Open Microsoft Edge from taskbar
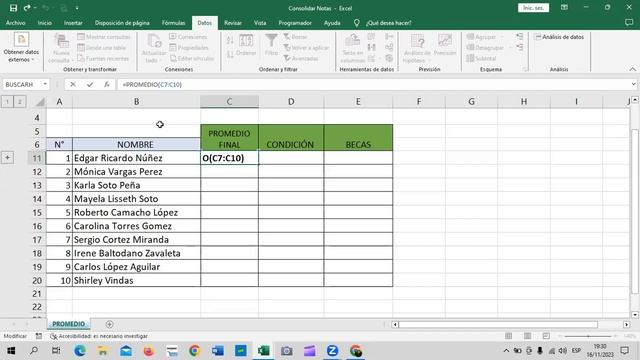 click(80, 351)
